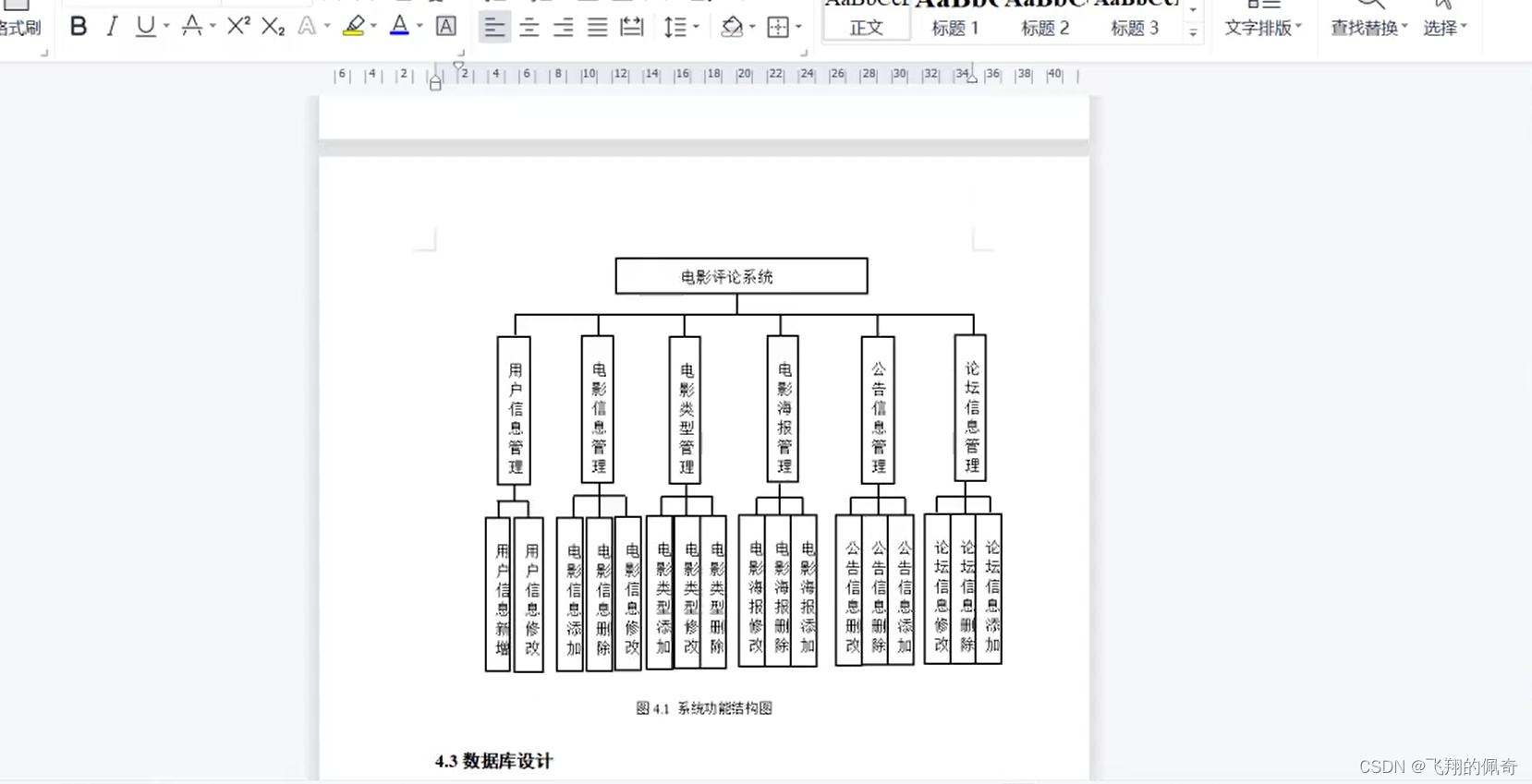This screenshot has width=1532, height=784.
Task: Click the 电影评论系统 box in diagram
Action: point(741,276)
